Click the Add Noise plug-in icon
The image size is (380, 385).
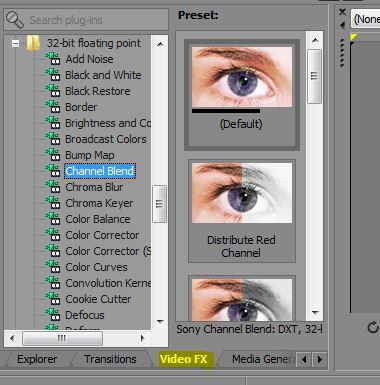click(x=53, y=59)
